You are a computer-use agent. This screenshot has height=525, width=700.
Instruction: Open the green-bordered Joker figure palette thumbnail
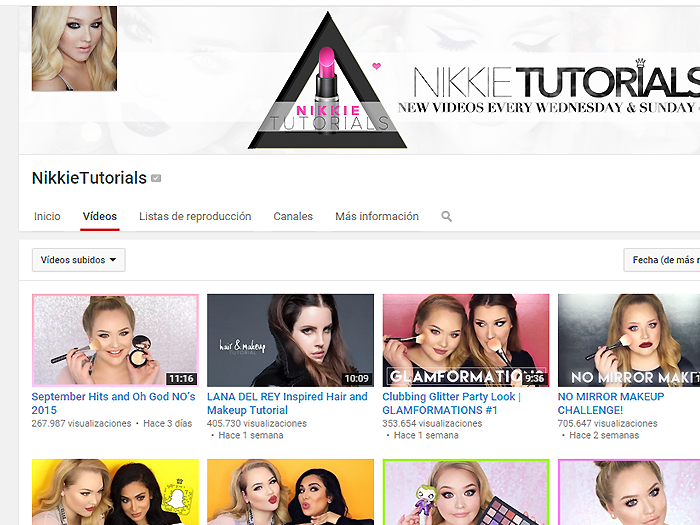466,492
